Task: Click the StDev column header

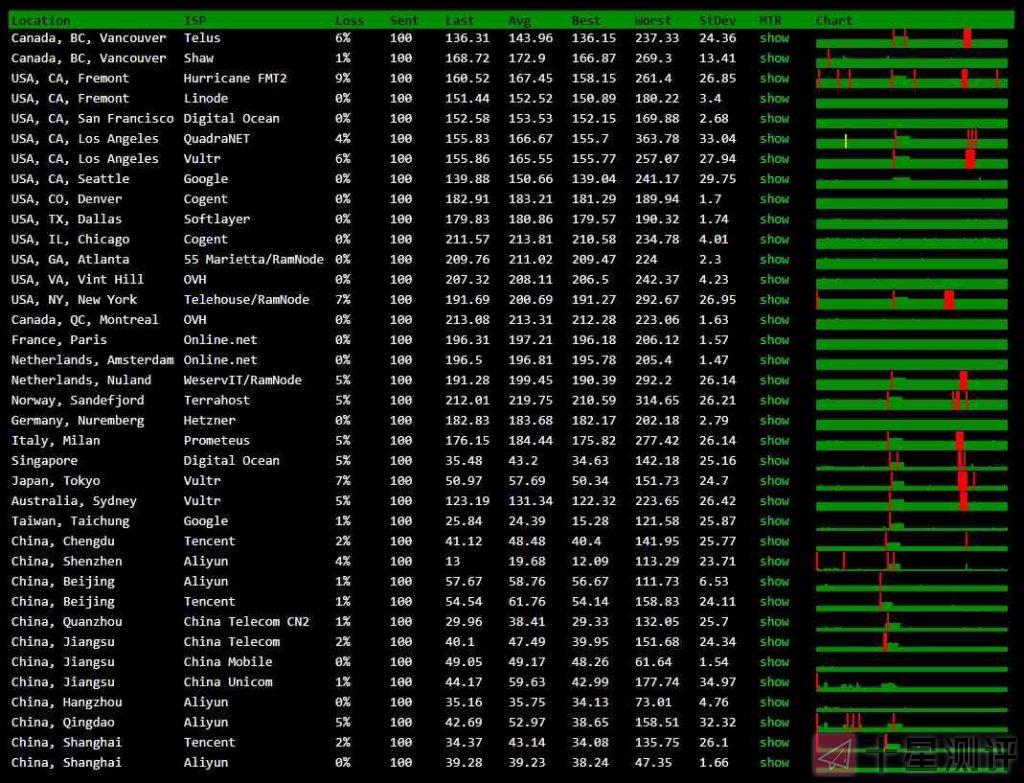Action: click(716, 20)
